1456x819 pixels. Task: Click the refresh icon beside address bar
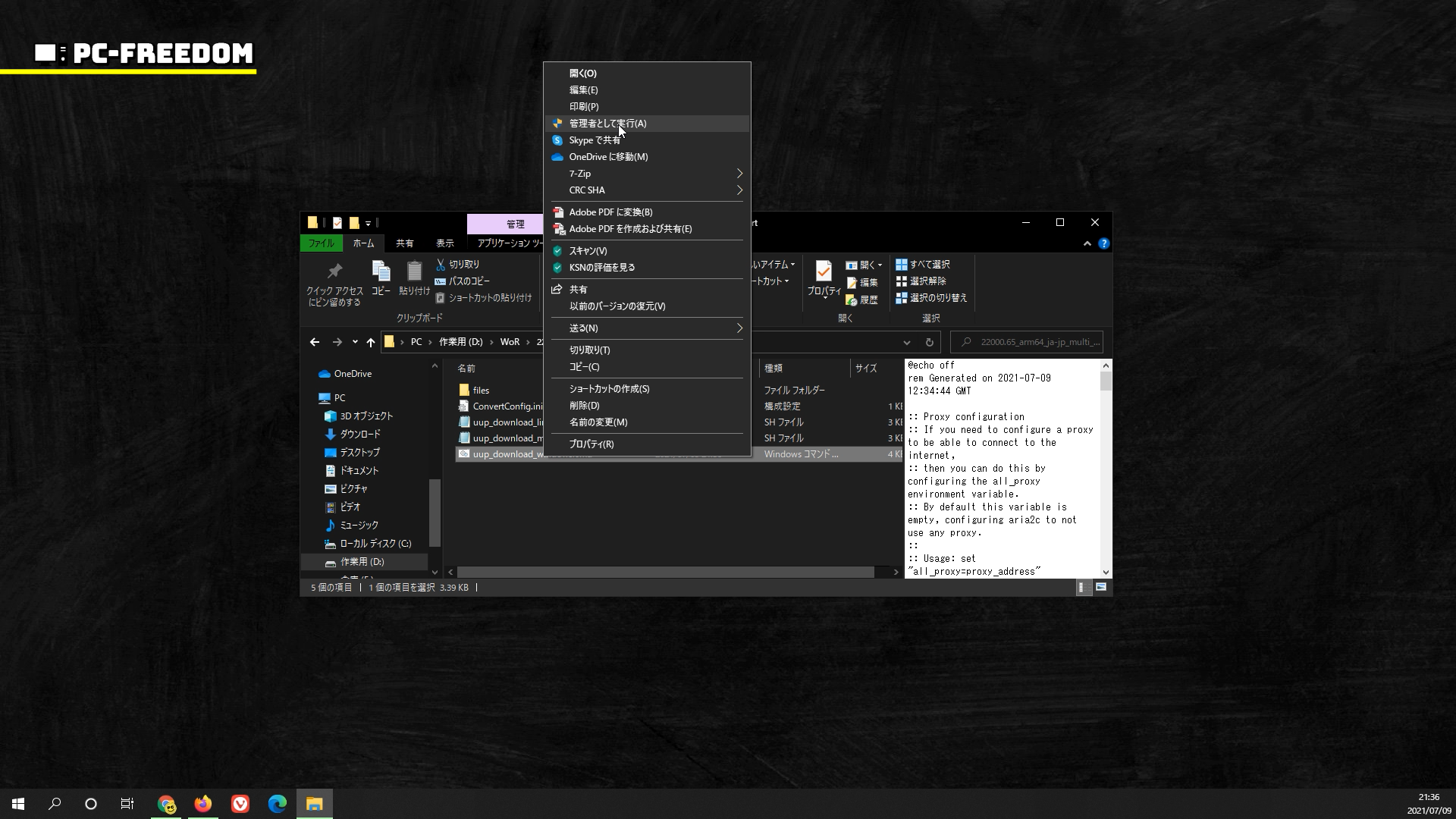[929, 342]
